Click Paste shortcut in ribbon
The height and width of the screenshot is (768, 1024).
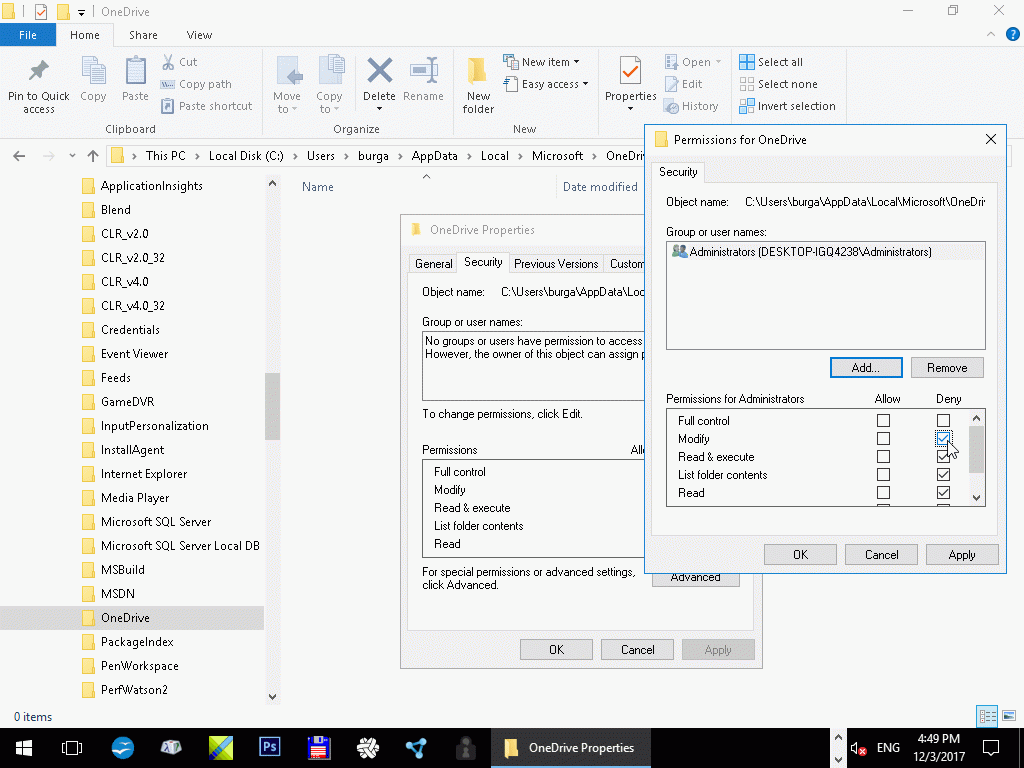coord(206,106)
